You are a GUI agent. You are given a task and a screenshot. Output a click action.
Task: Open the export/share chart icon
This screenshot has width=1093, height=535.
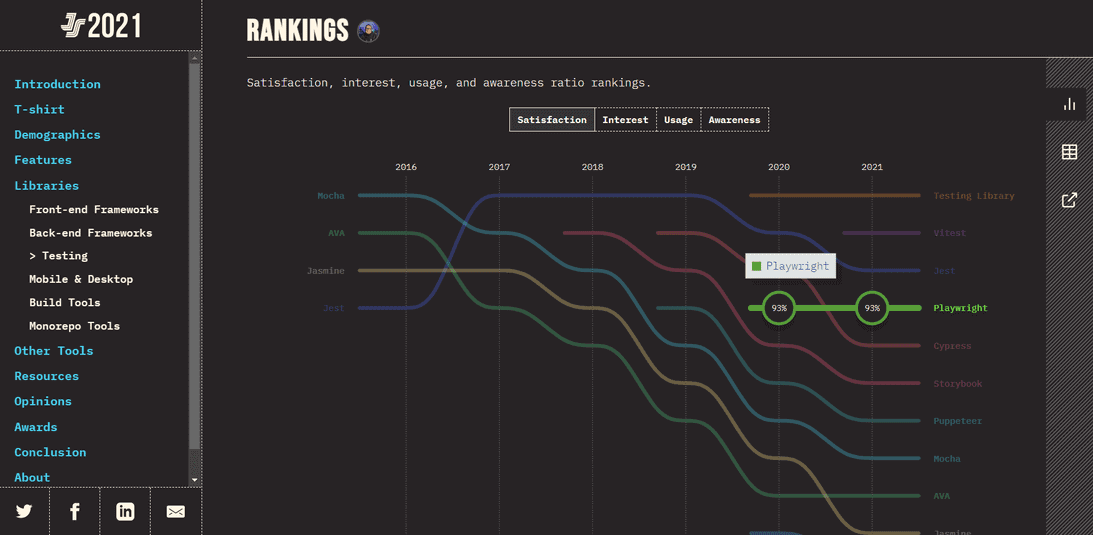pyautogui.click(x=1069, y=200)
